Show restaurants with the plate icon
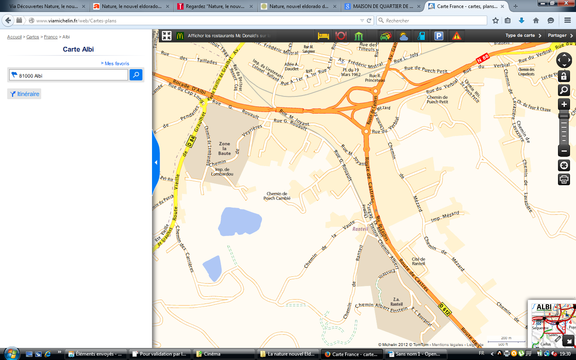 point(341,36)
